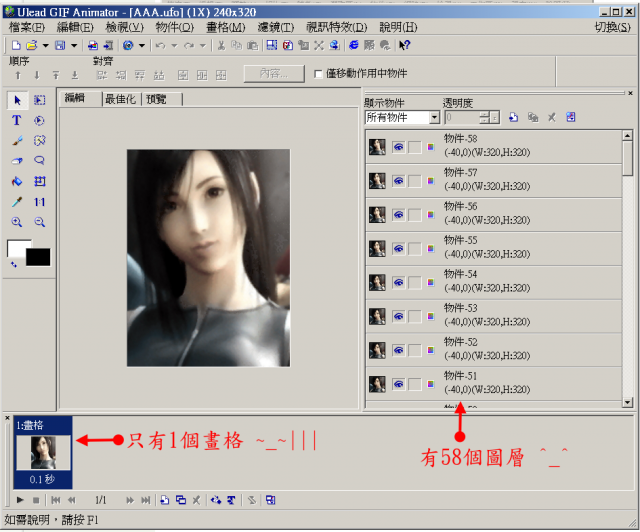Click the Internet Explorer preview icon

[x=354, y=45]
